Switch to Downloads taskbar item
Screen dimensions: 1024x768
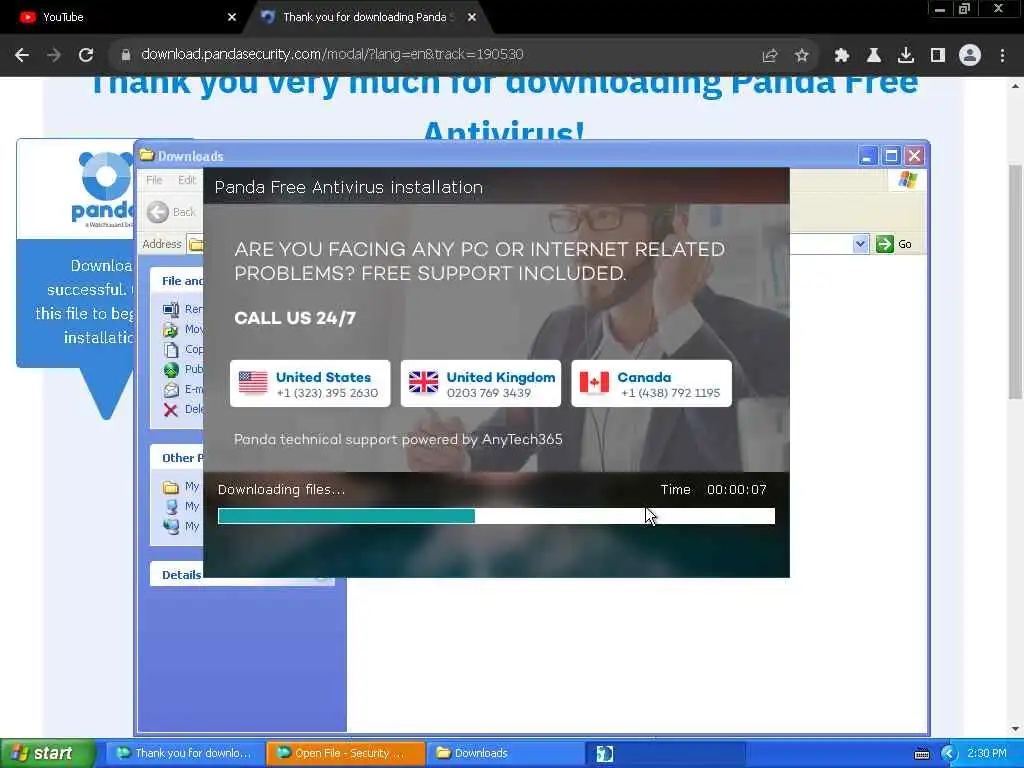pos(505,753)
